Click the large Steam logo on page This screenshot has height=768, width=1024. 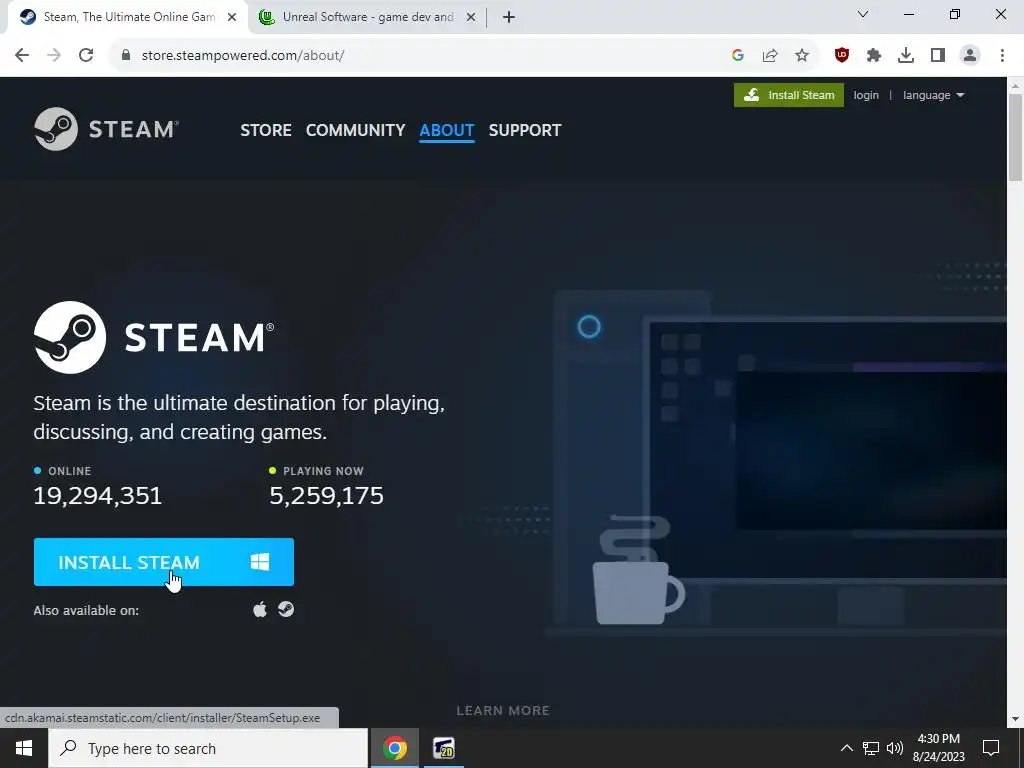pos(154,337)
